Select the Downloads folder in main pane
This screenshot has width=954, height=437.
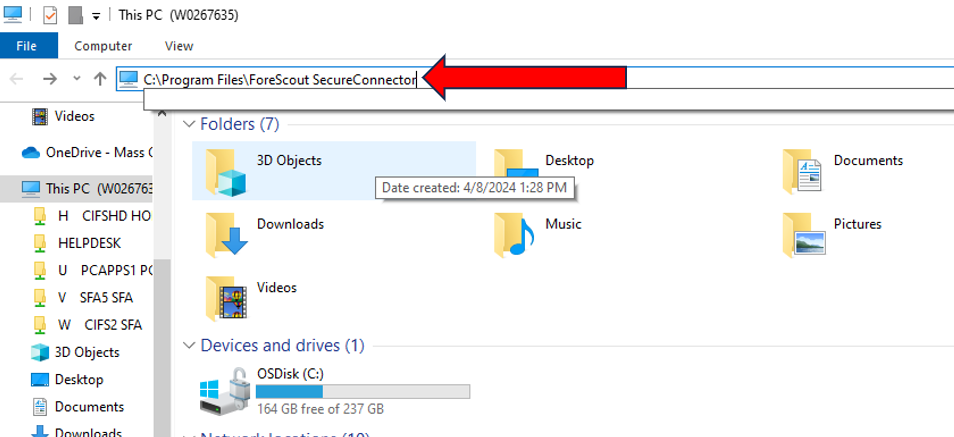(265, 234)
